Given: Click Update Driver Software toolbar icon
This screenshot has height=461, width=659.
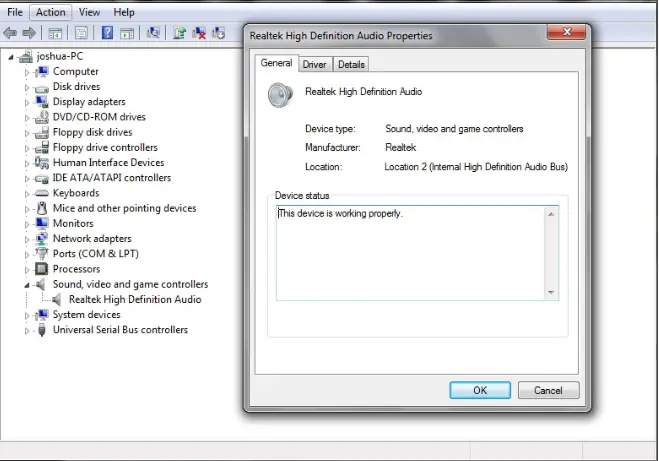Looking at the screenshot, I should 180,33.
